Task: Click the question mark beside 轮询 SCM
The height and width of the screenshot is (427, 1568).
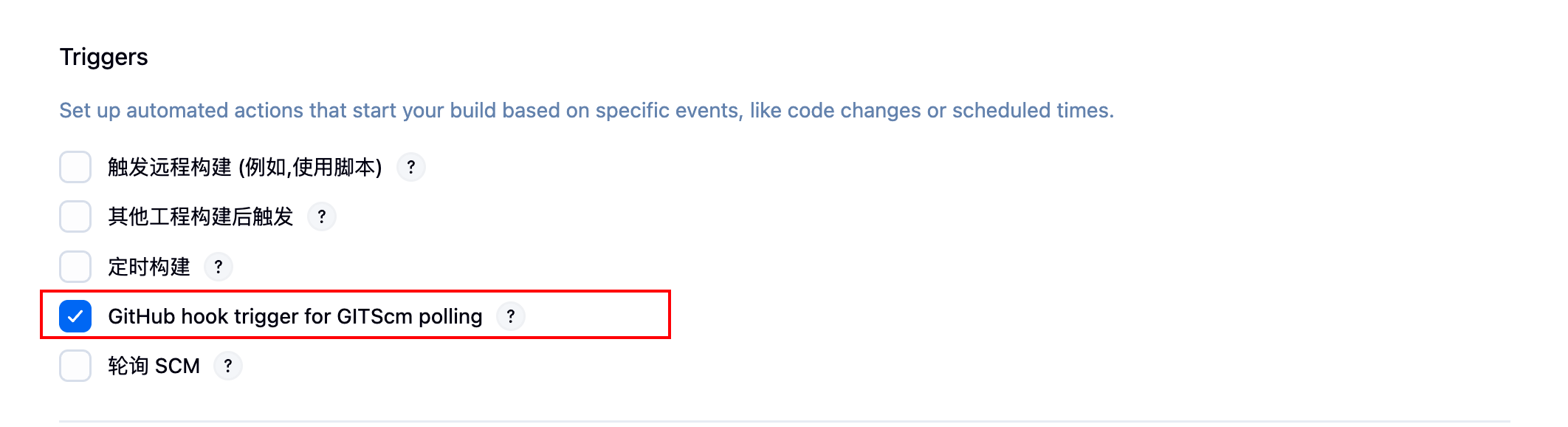Action: [228, 366]
